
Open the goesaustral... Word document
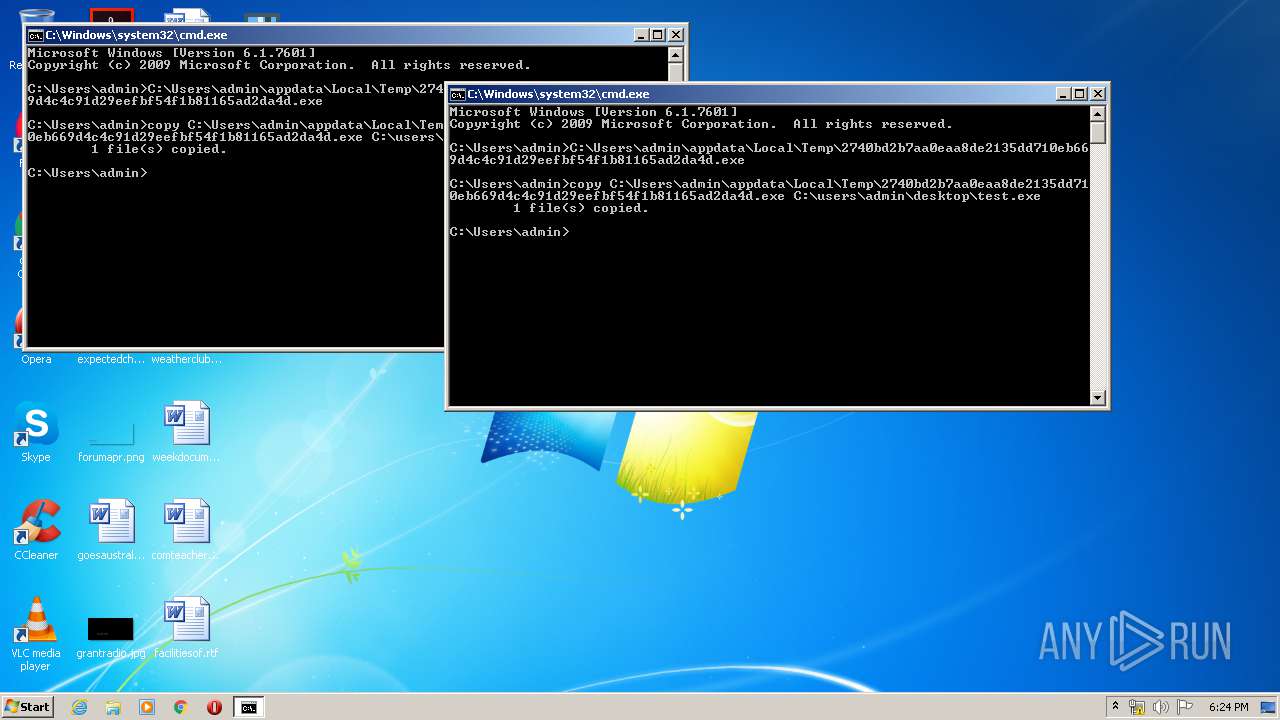(x=111, y=530)
